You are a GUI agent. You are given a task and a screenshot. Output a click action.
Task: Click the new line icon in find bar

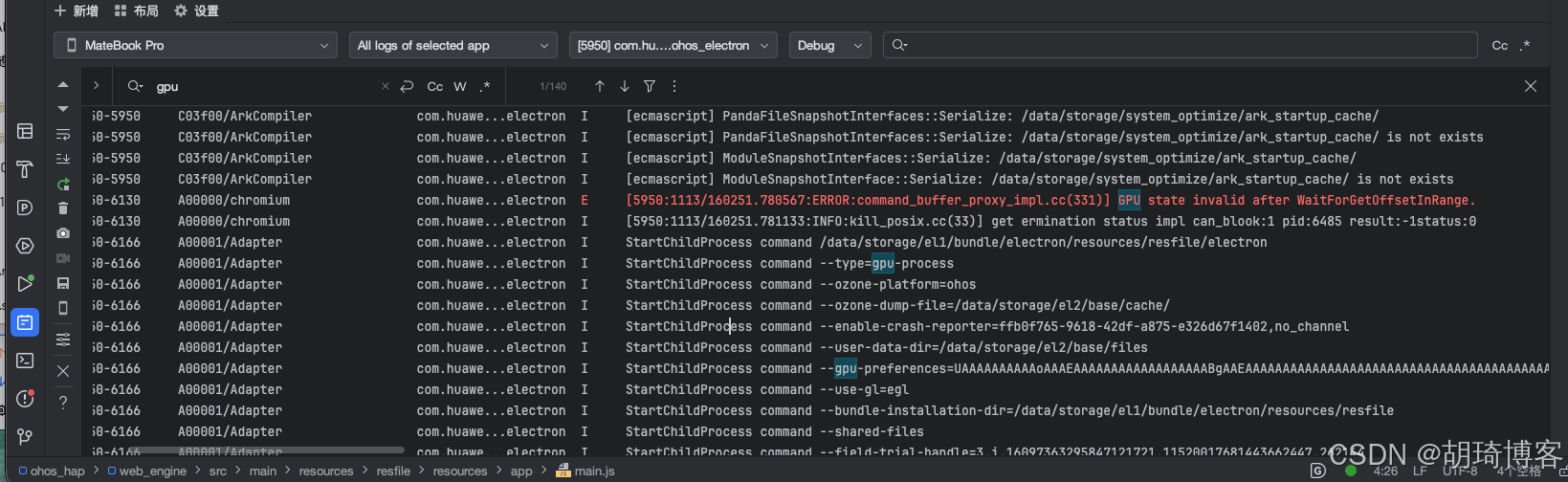pyautogui.click(x=407, y=86)
